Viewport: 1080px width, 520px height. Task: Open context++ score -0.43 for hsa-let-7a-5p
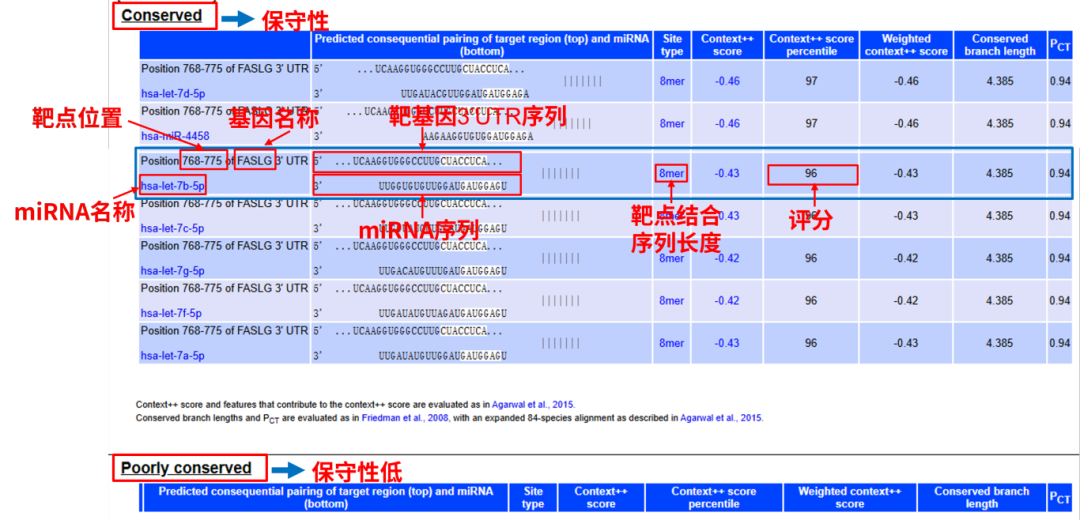tap(727, 343)
